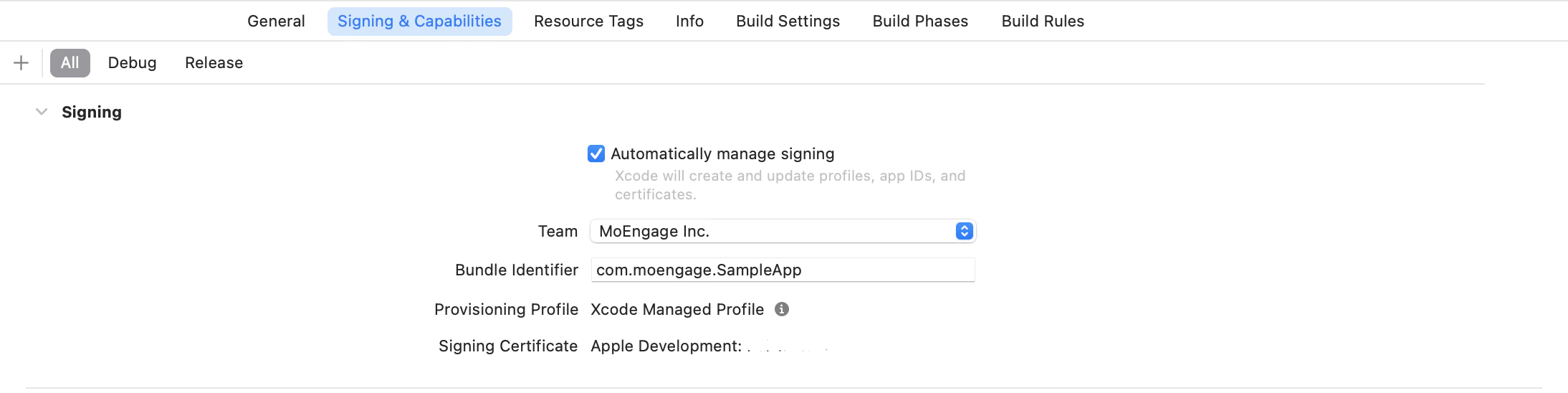
Task: Go to the Info tab
Action: click(689, 22)
